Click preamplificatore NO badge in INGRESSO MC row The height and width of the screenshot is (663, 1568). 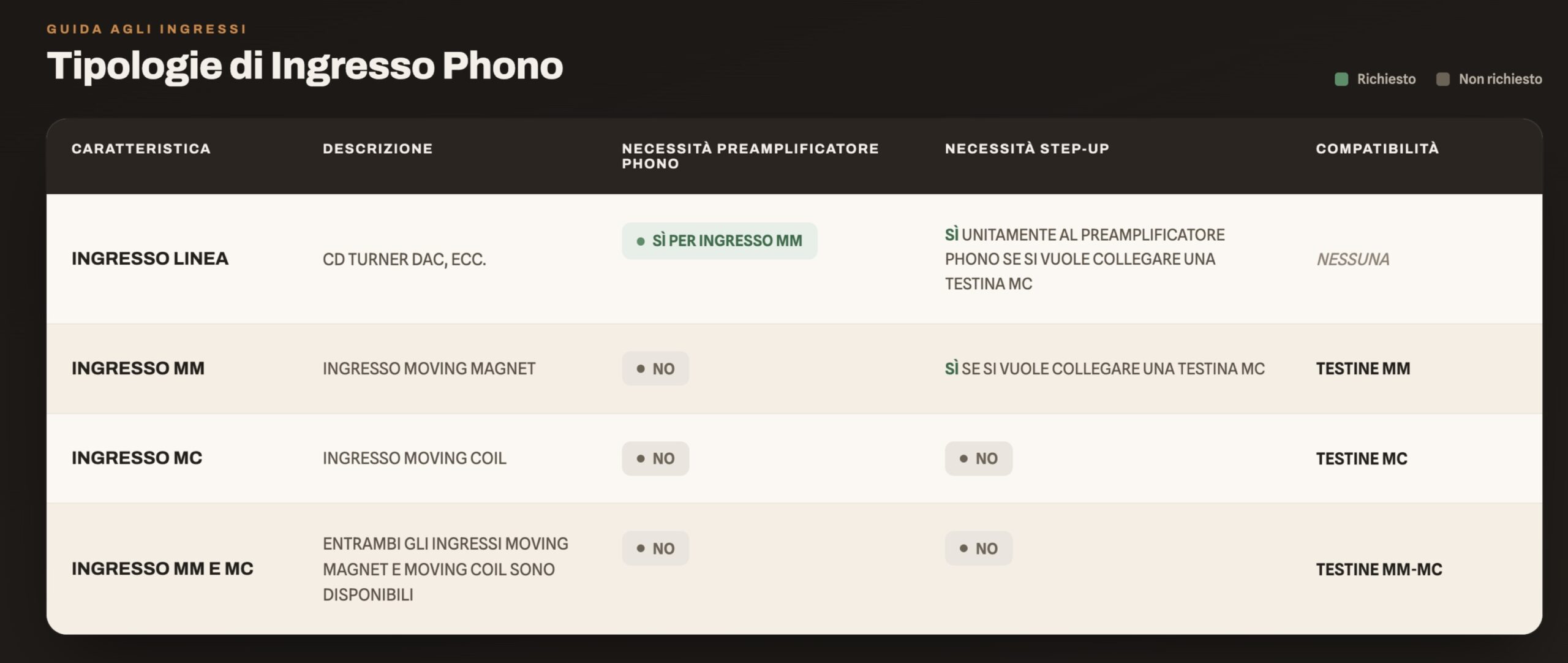click(x=655, y=458)
